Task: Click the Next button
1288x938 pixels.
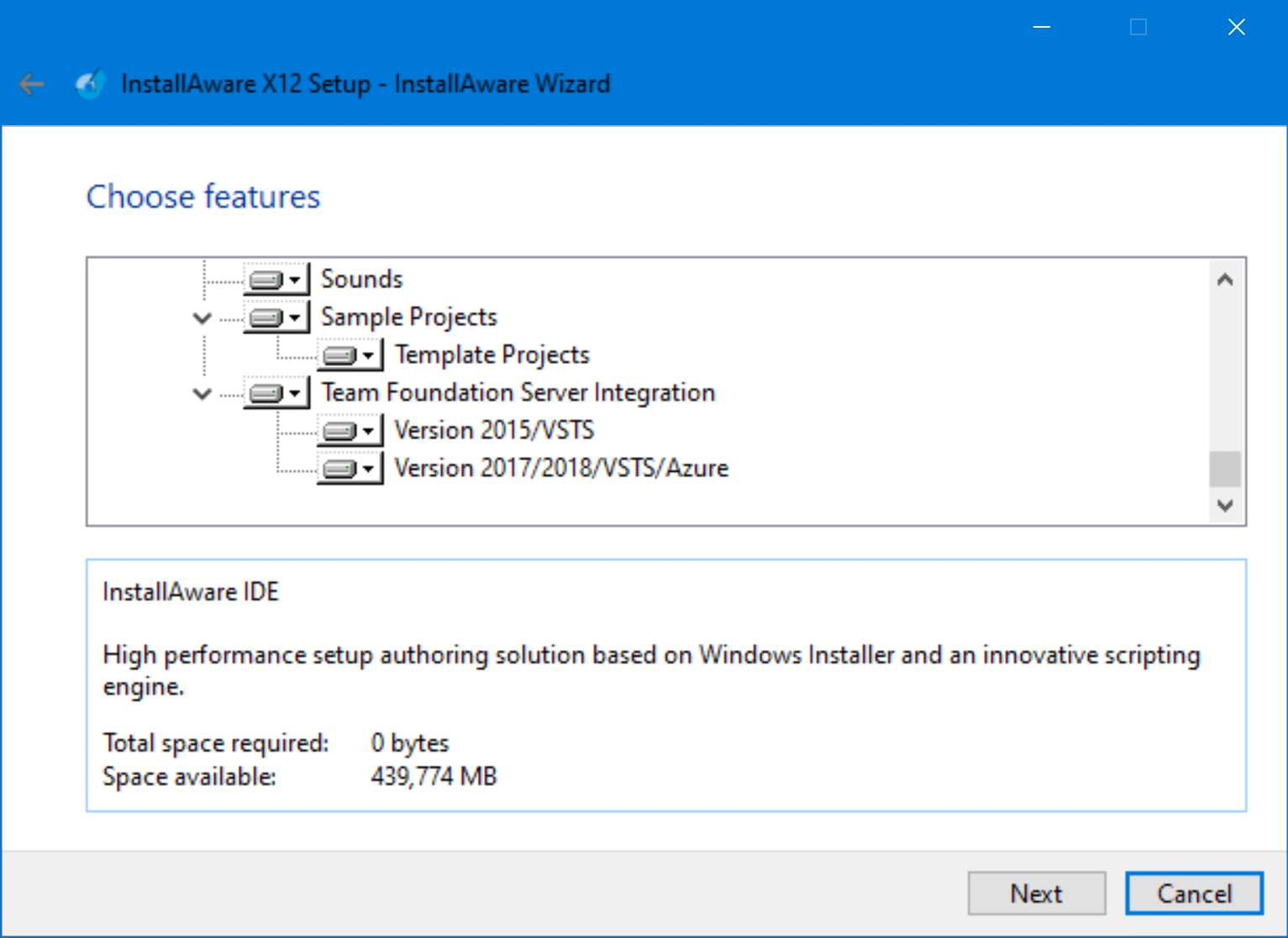Action: (x=1037, y=893)
